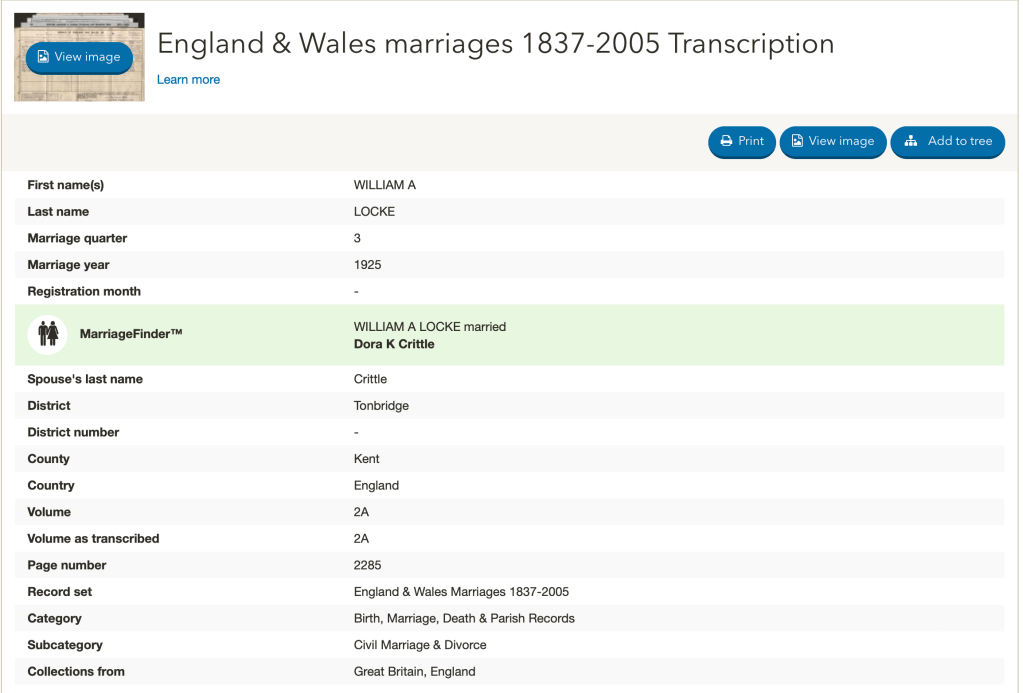
Task: Click the Civil Marriage & Divorce subcategory value
Action: tap(420, 645)
